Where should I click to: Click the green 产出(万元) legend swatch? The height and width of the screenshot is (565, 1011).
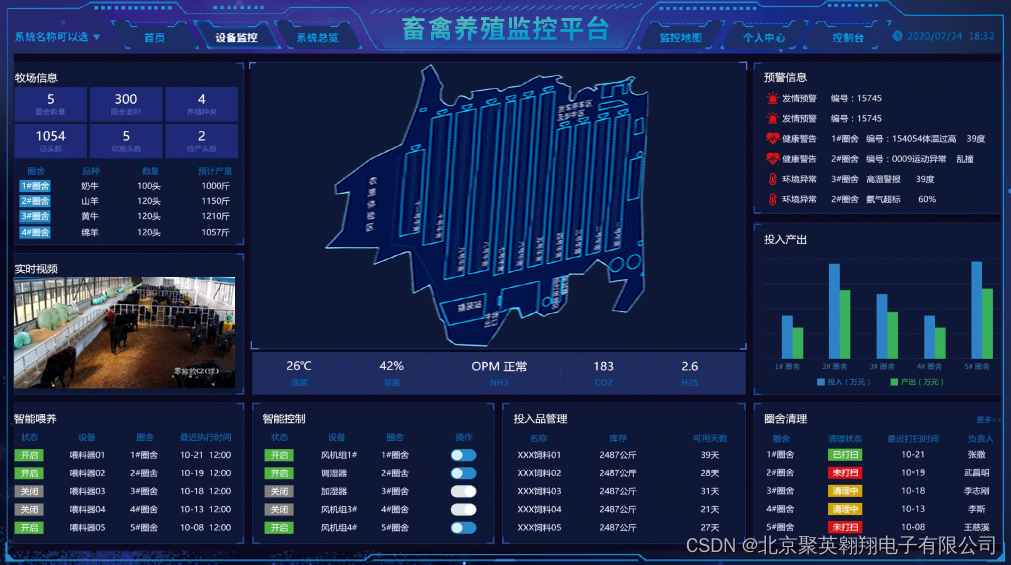point(894,382)
